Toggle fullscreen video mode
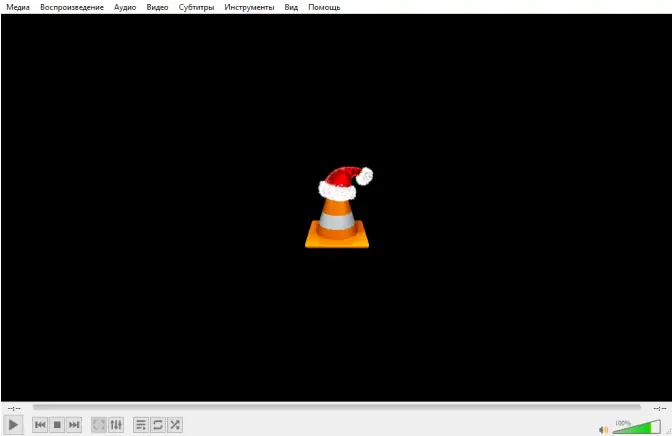Image resolution: width=672 pixels, height=436 pixels. pos(99,425)
